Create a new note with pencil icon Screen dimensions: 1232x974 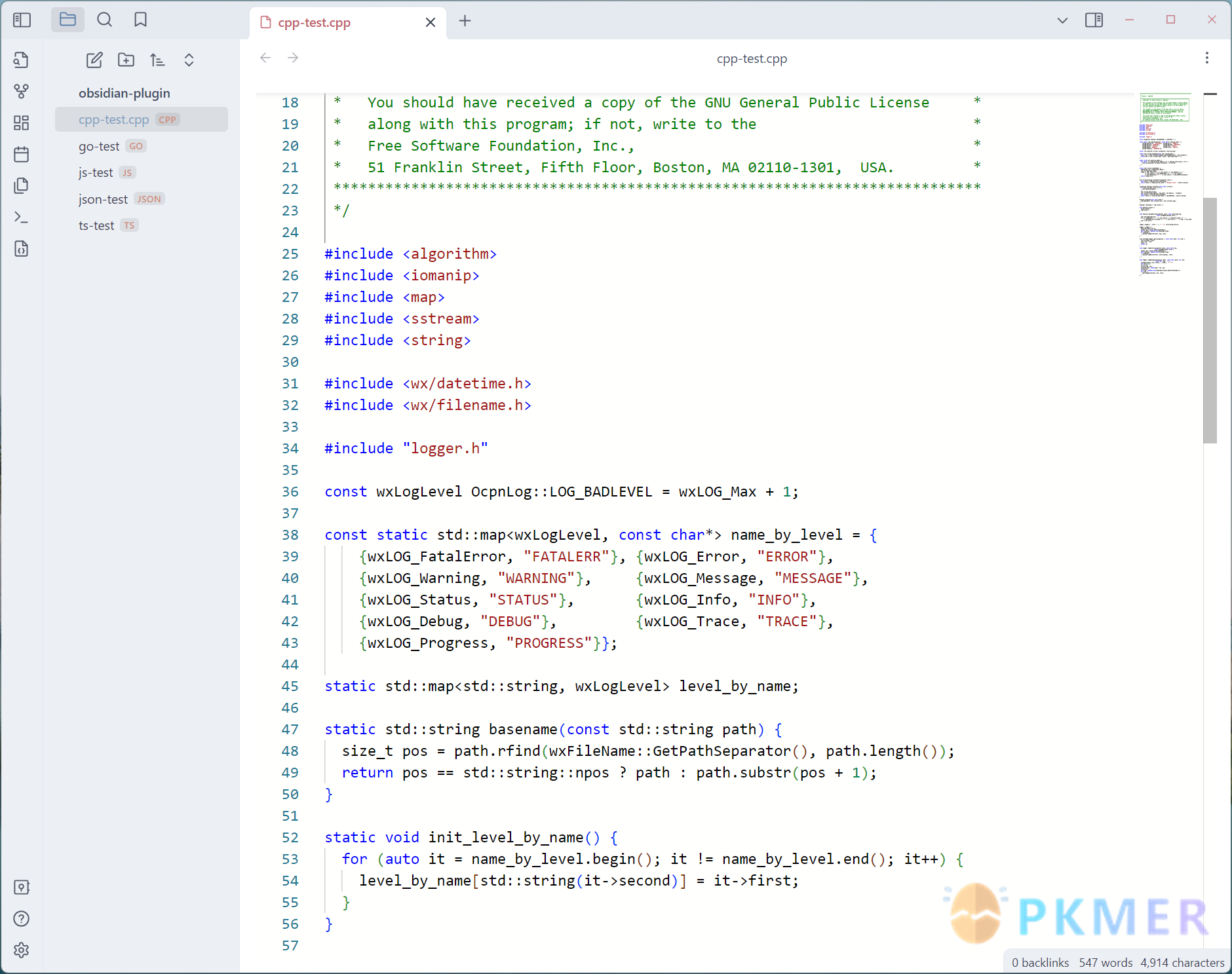pyautogui.click(x=94, y=60)
